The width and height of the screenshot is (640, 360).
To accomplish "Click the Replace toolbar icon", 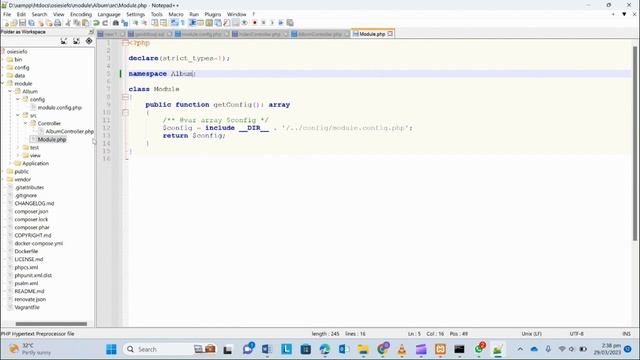I will point(124,23).
